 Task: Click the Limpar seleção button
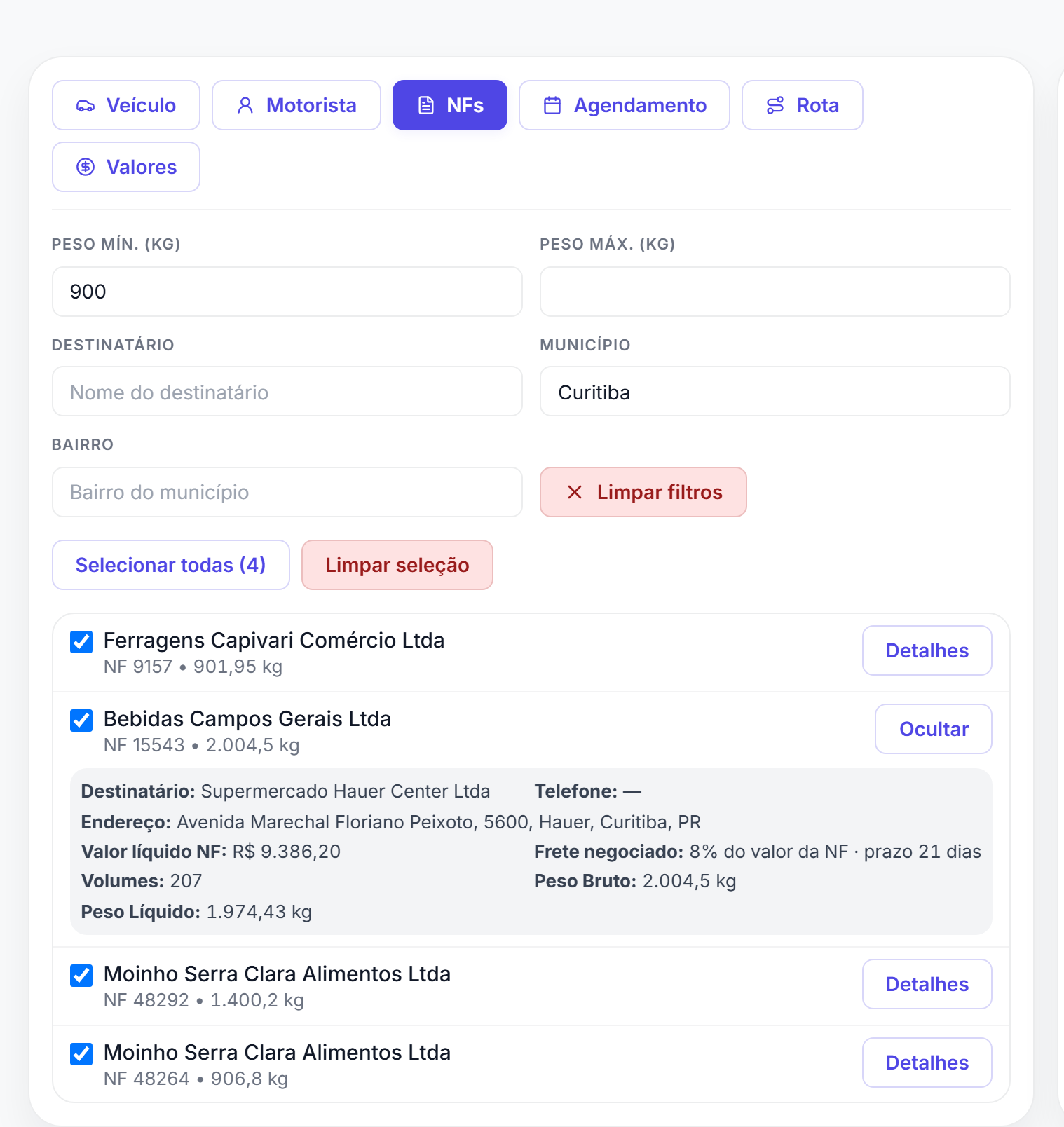click(x=397, y=565)
